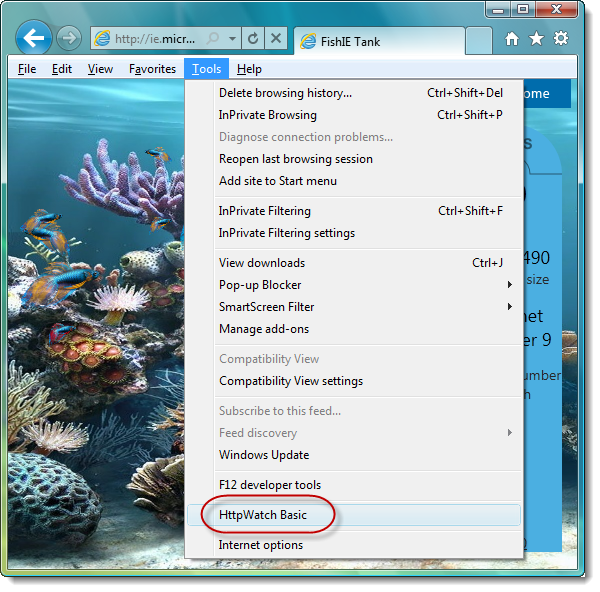Click the search magnifier in address bar

[213, 38]
